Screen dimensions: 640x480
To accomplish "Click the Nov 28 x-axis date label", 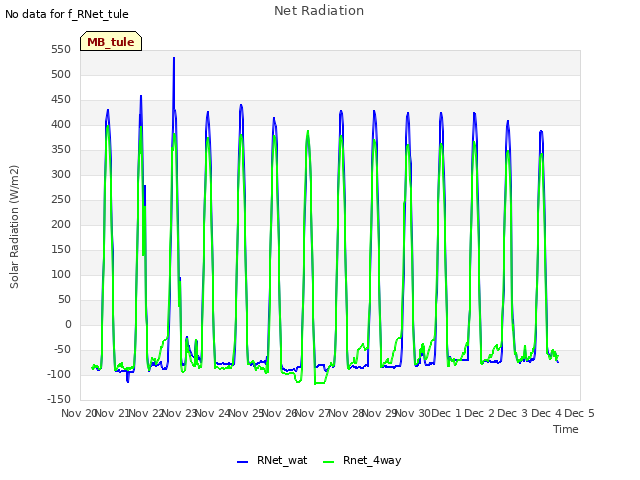I will pos(346,413).
